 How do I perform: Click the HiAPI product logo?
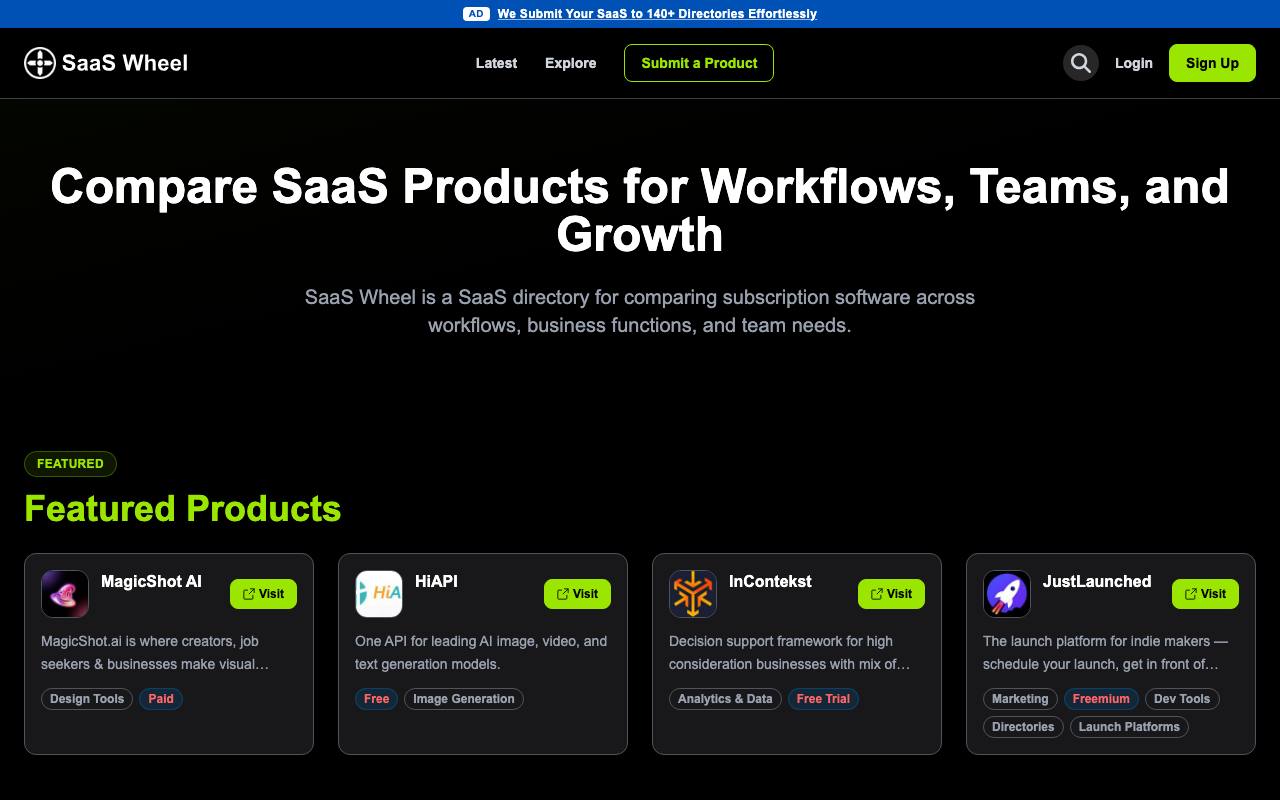[x=379, y=594]
